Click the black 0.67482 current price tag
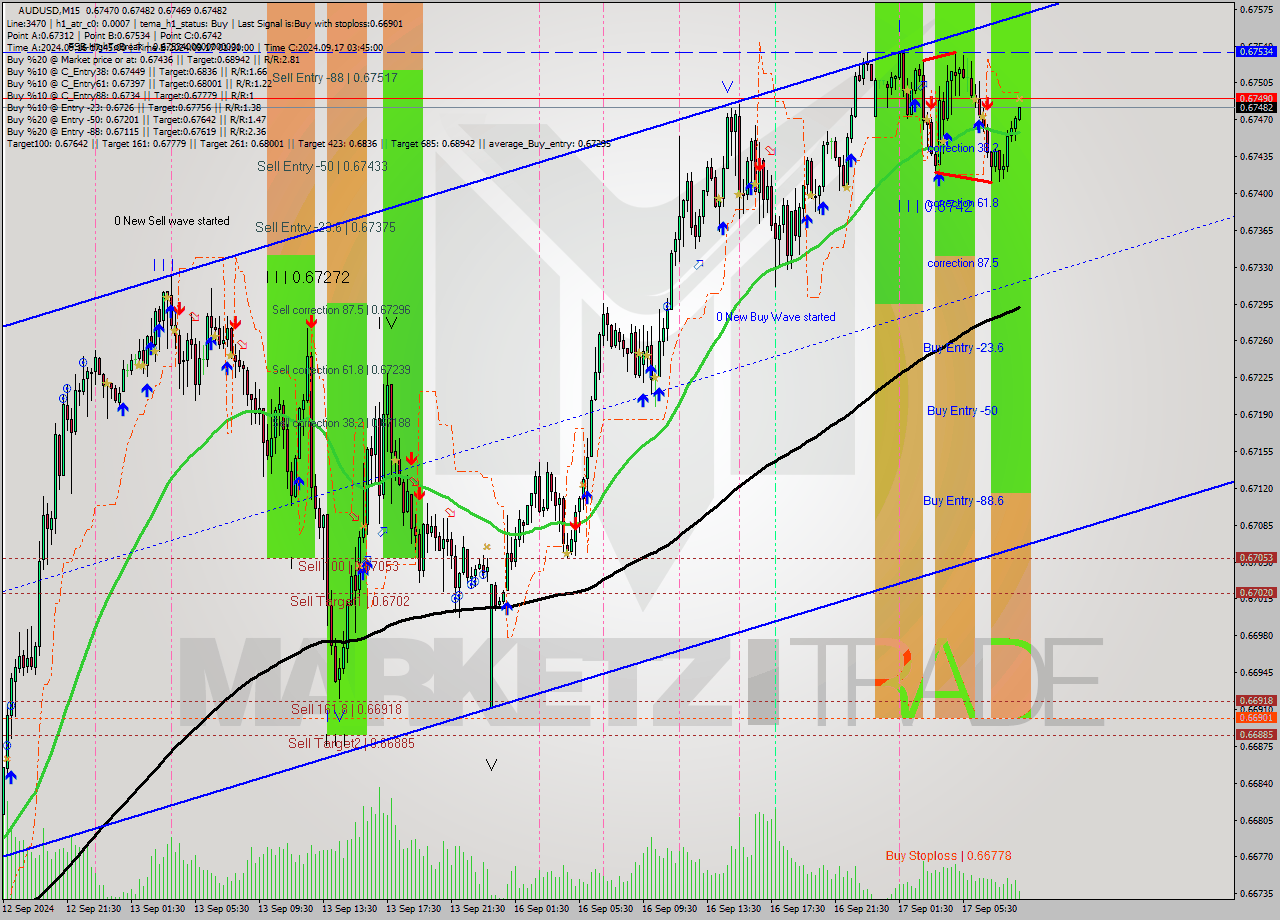This screenshot has width=1280, height=920. point(1256,107)
